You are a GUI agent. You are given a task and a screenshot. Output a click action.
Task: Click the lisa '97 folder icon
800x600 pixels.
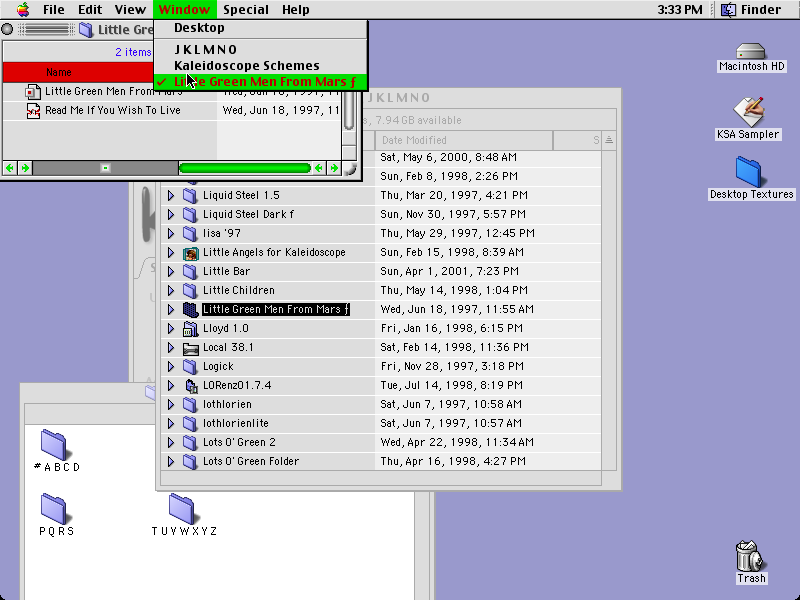(x=190, y=233)
